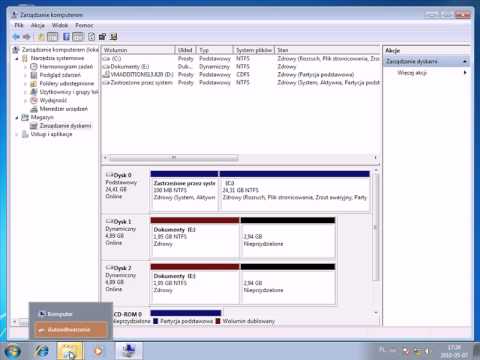Collapse the Magazyn tree node
Image resolution: width=480 pixels, height=360 pixels.
[x=17, y=117]
